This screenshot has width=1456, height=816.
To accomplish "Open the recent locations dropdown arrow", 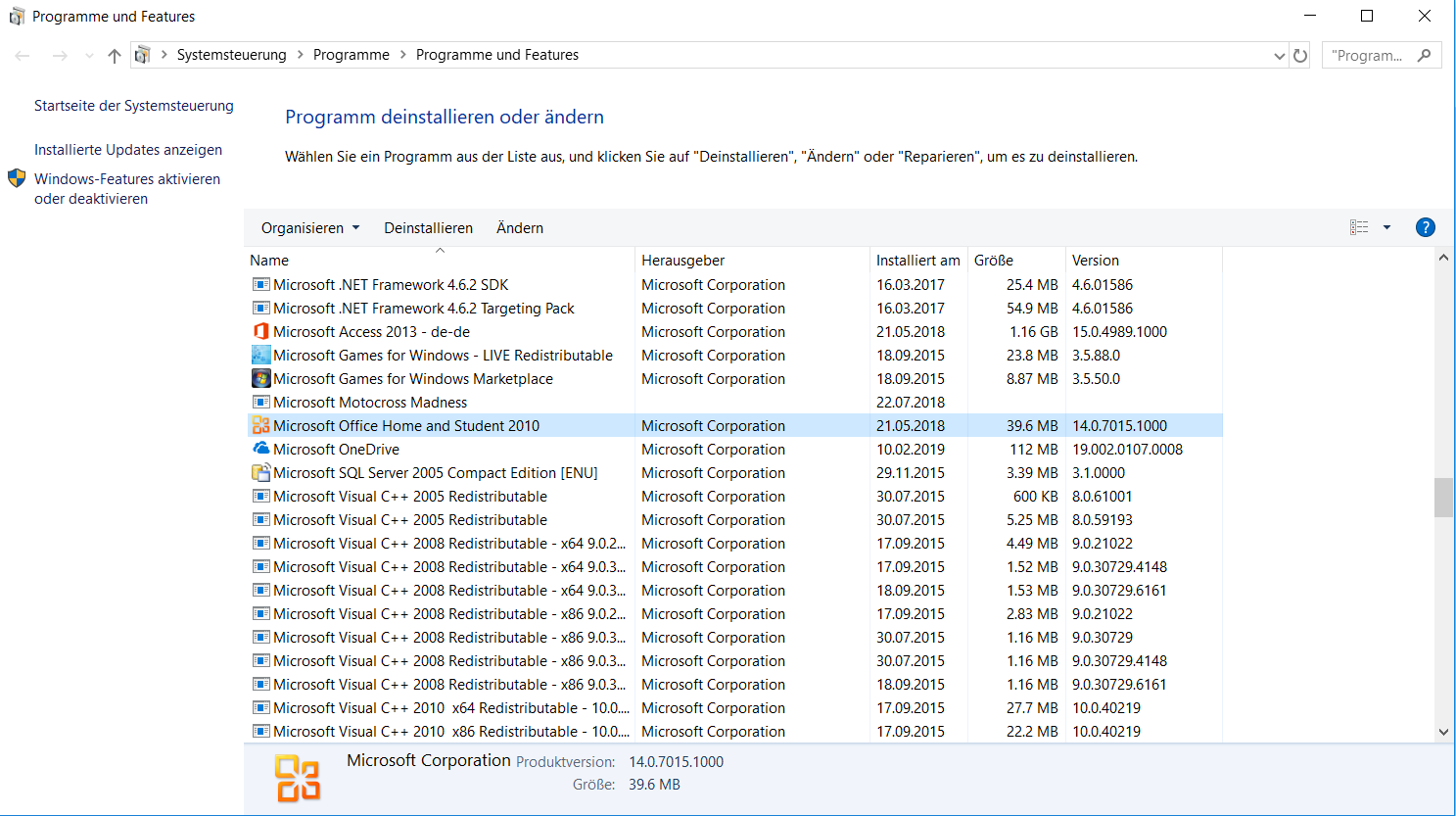I will (89, 56).
